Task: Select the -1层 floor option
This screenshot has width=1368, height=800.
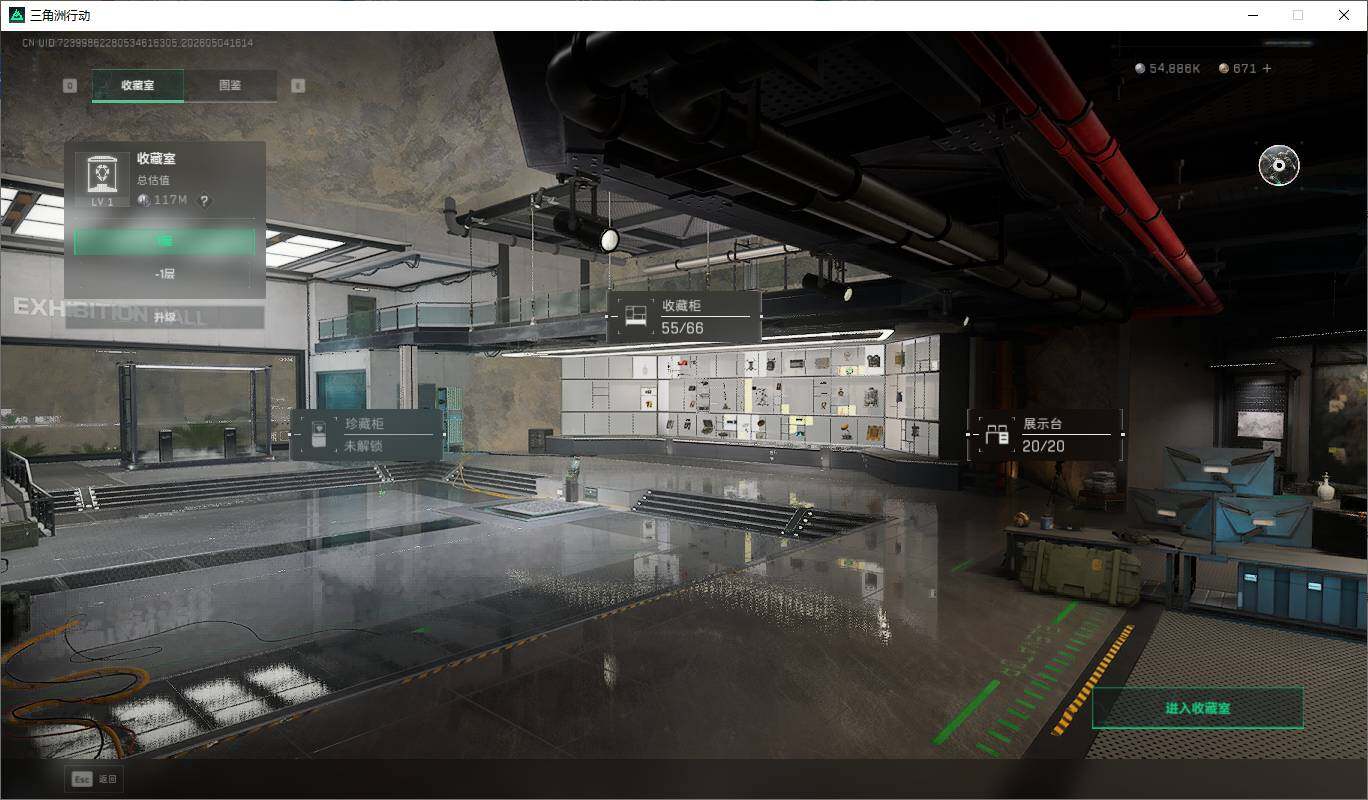Action: click(x=165, y=273)
